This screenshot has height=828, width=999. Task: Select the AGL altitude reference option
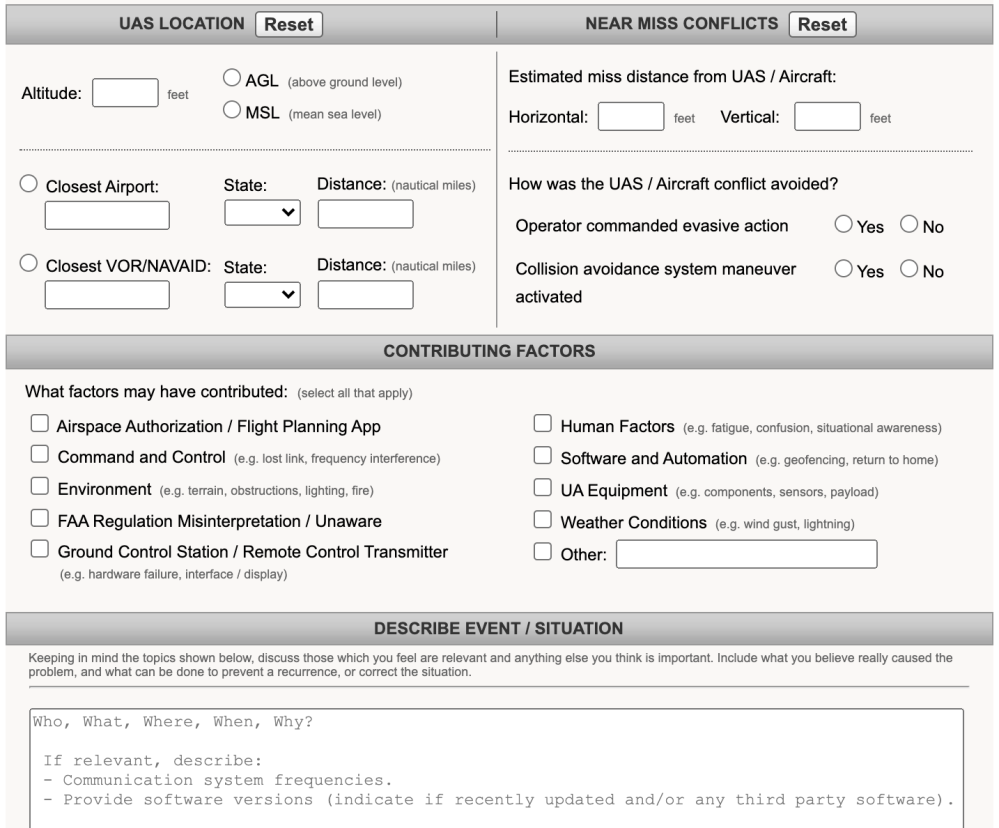point(232,80)
